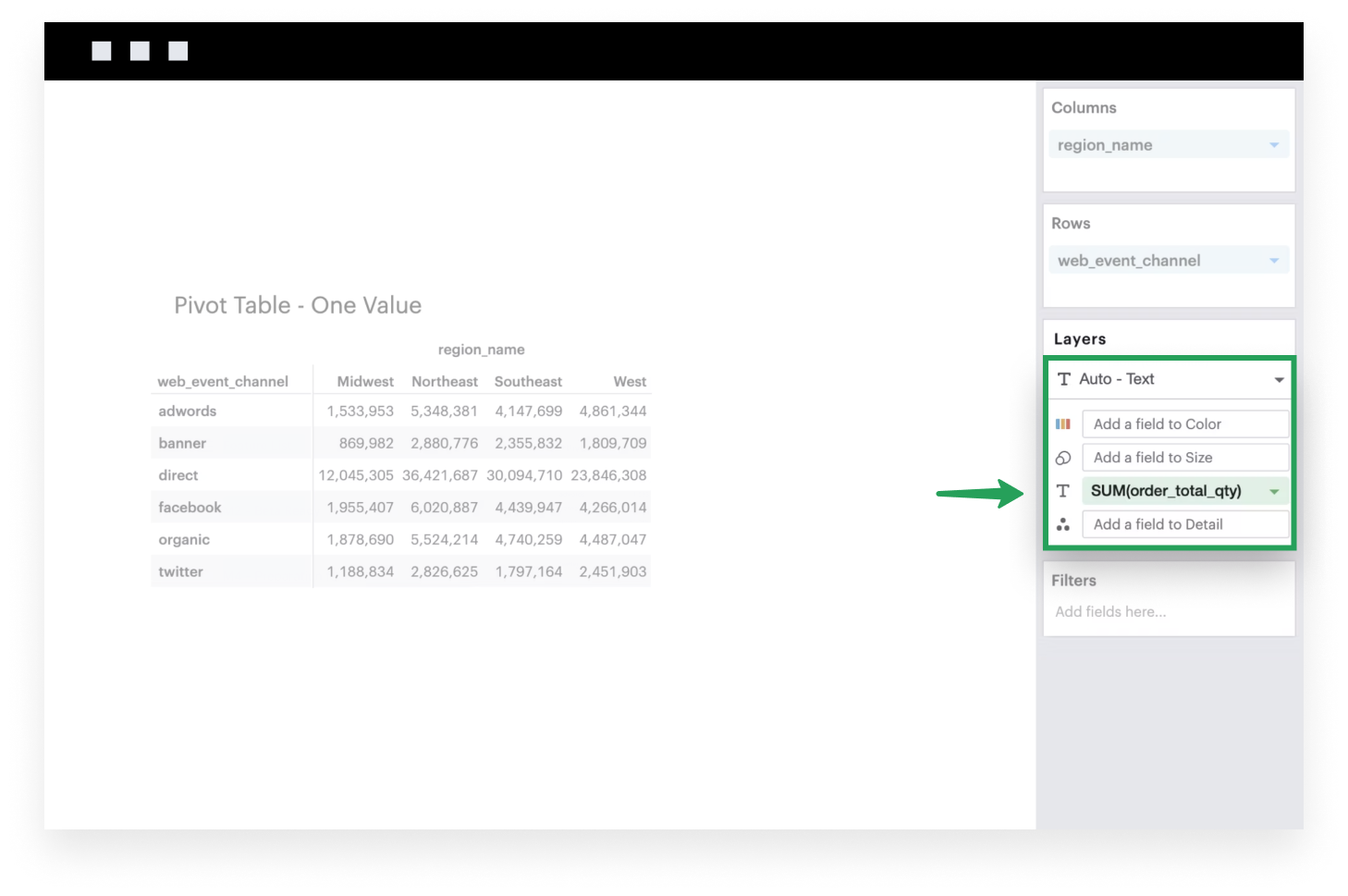Click the Add a field to Size box
This screenshot has height=896, width=1348.
(1185, 458)
